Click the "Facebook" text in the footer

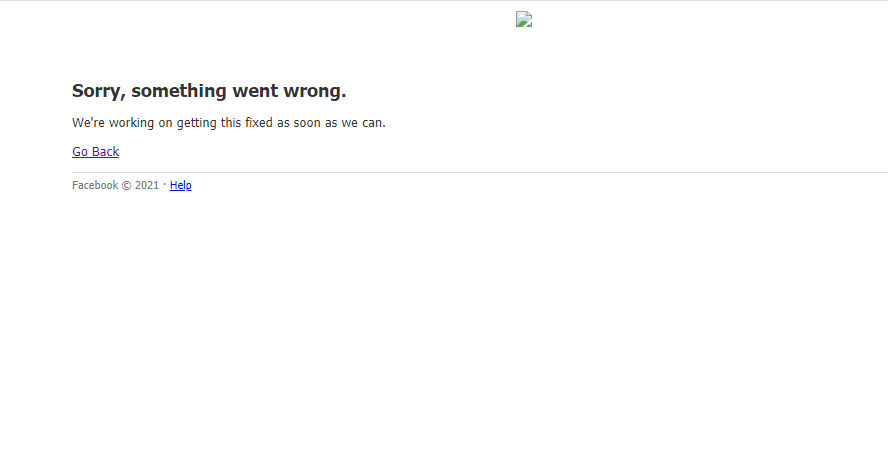coord(95,185)
